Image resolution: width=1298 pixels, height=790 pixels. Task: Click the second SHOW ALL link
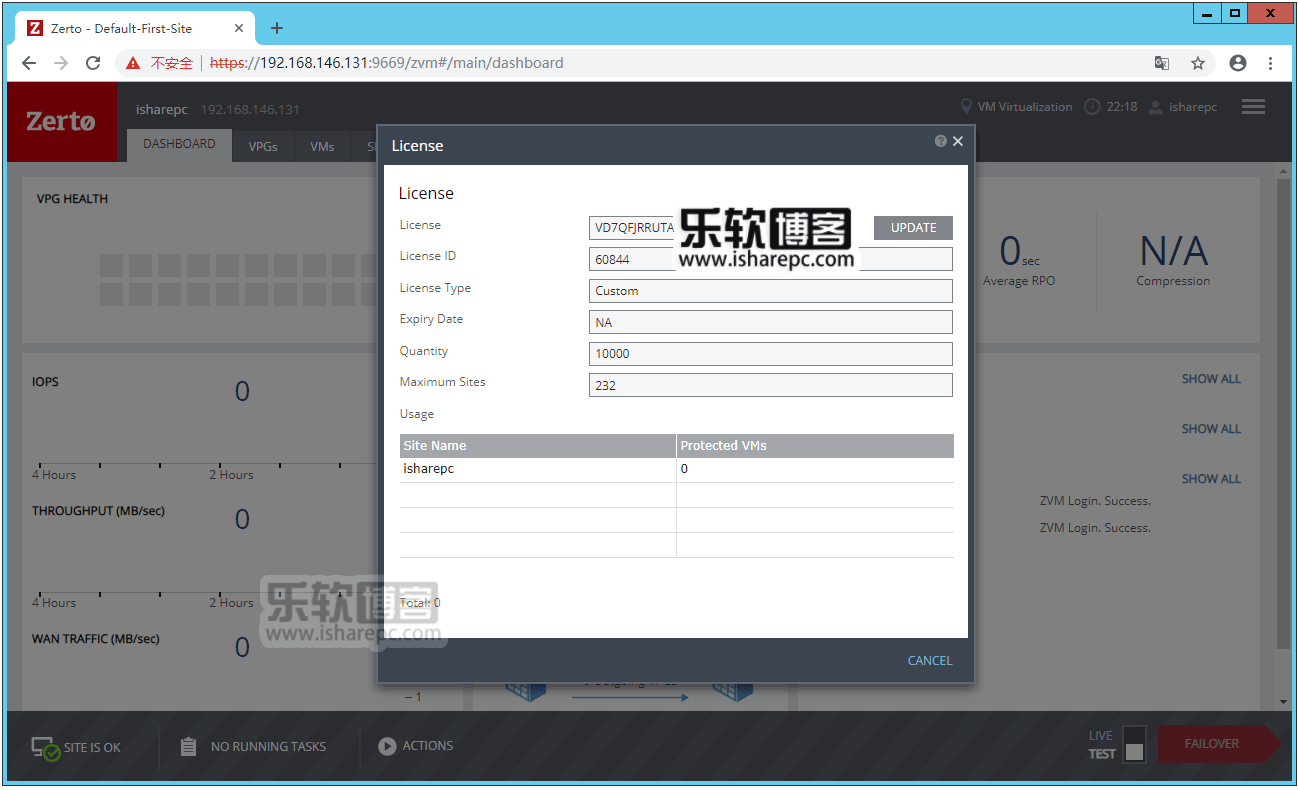1211,429
